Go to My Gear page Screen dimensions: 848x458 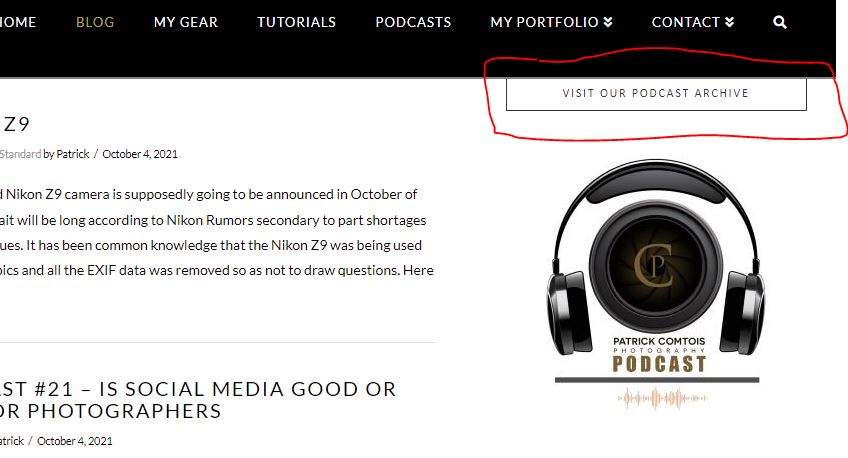tap(186, 22)
